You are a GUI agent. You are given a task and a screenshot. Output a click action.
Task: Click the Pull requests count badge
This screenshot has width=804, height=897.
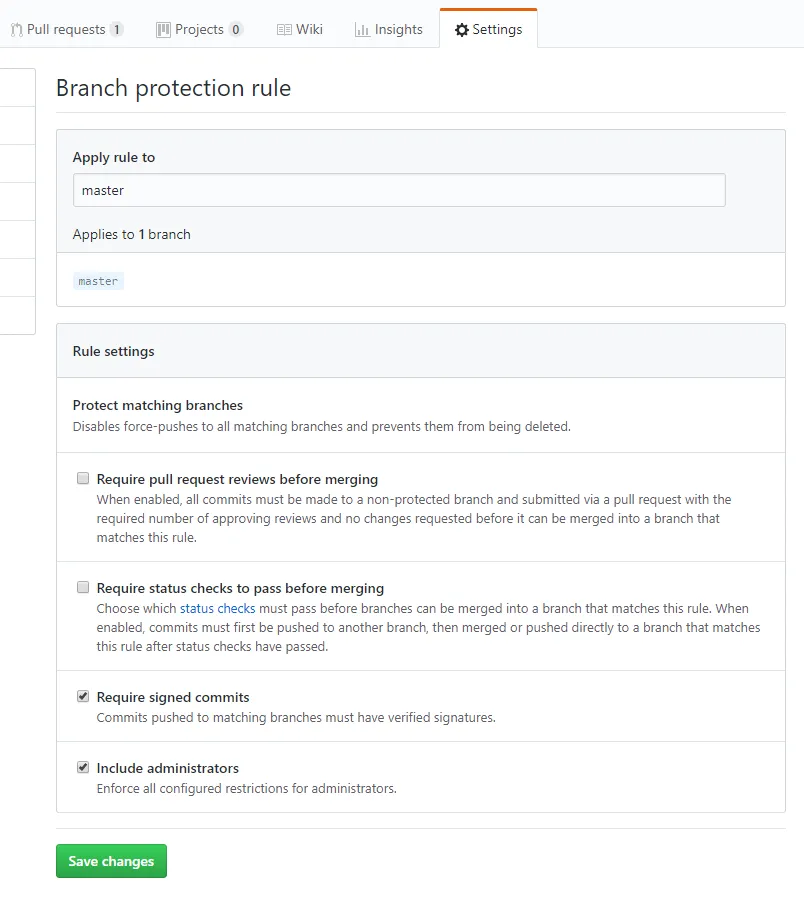tap(117, 30)
